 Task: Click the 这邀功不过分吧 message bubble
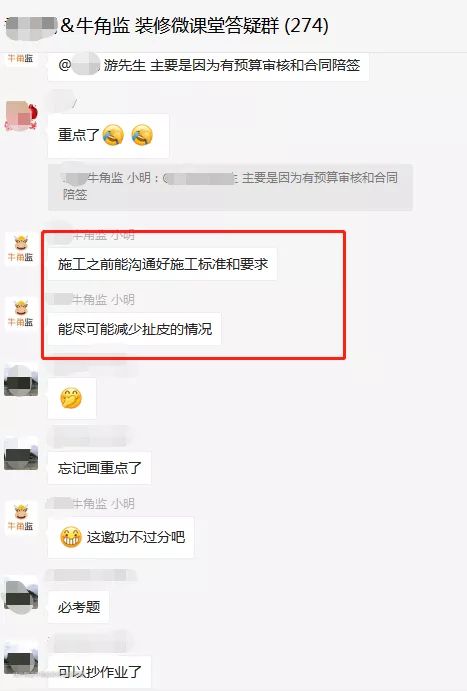point(121,537)
